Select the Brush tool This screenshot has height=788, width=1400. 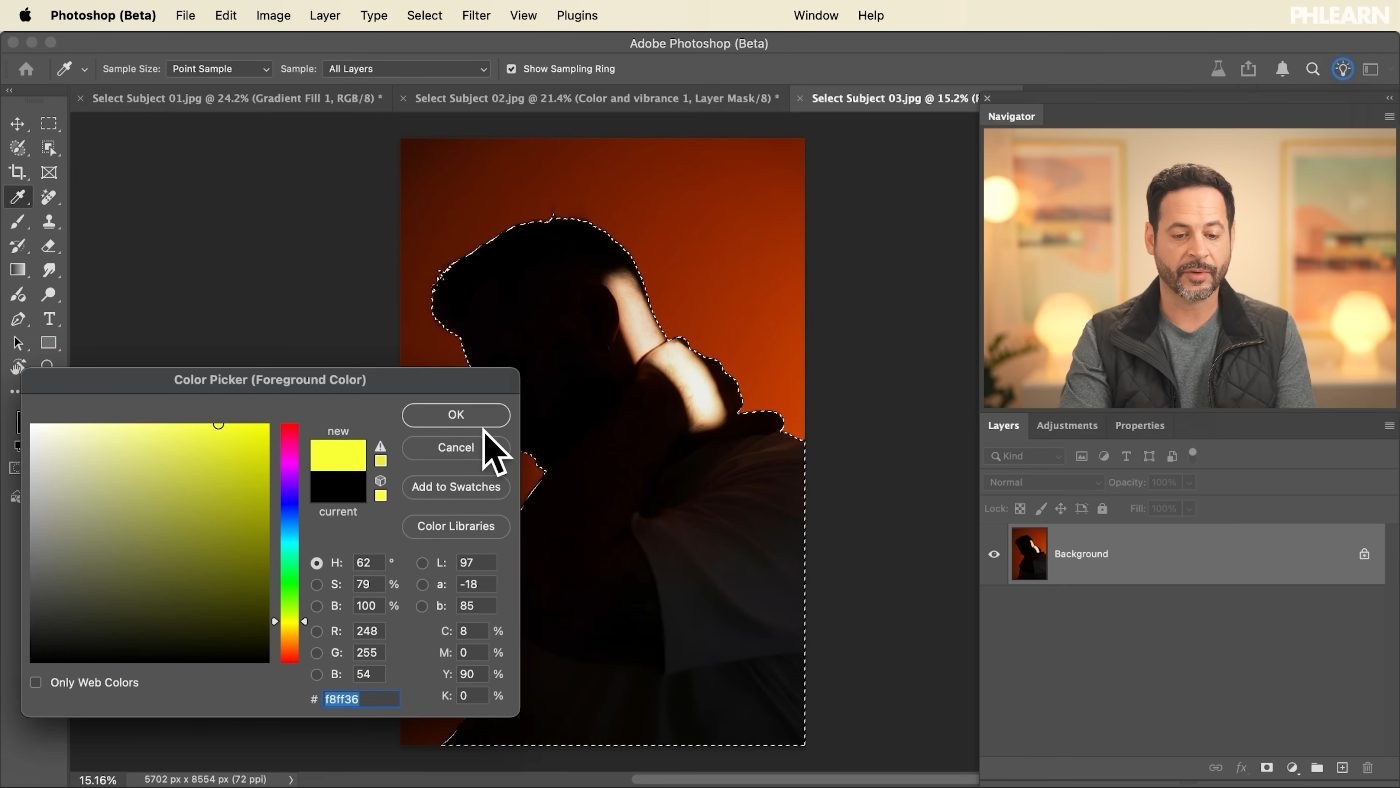(x=18, y=222)
